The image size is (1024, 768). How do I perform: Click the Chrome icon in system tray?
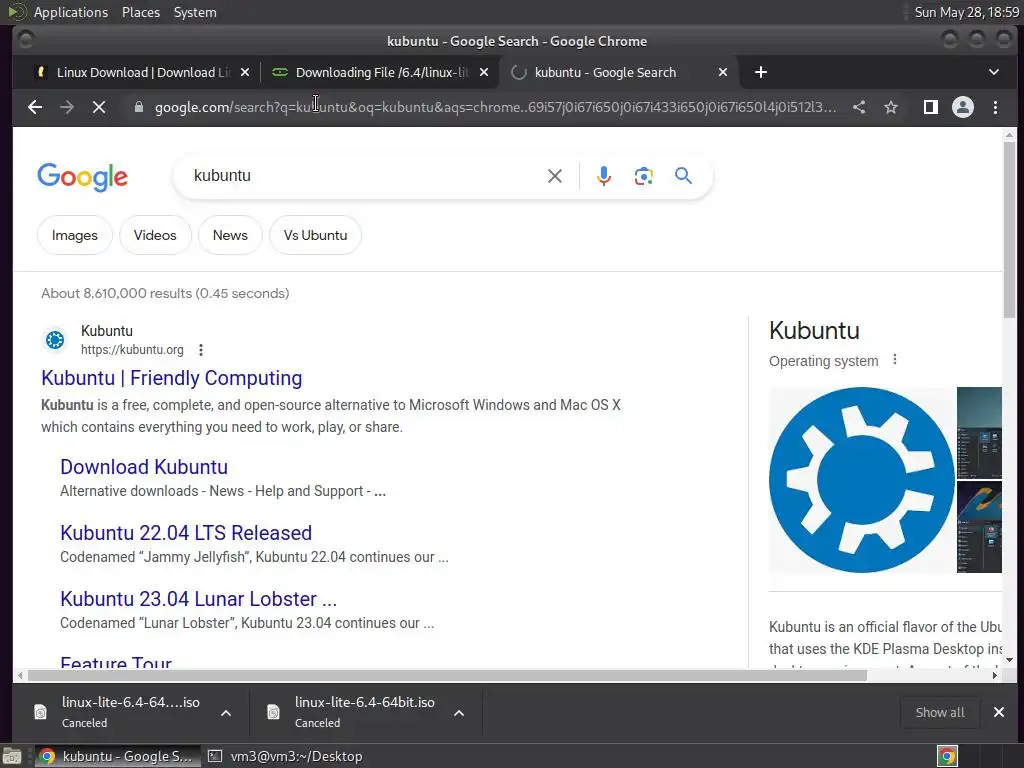click(x=947, y=756)
